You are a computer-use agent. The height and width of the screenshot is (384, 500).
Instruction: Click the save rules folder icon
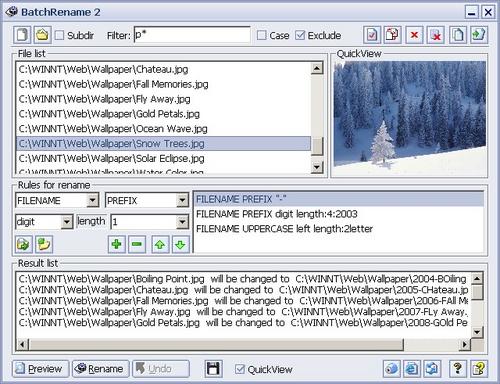tap(44, 244)
